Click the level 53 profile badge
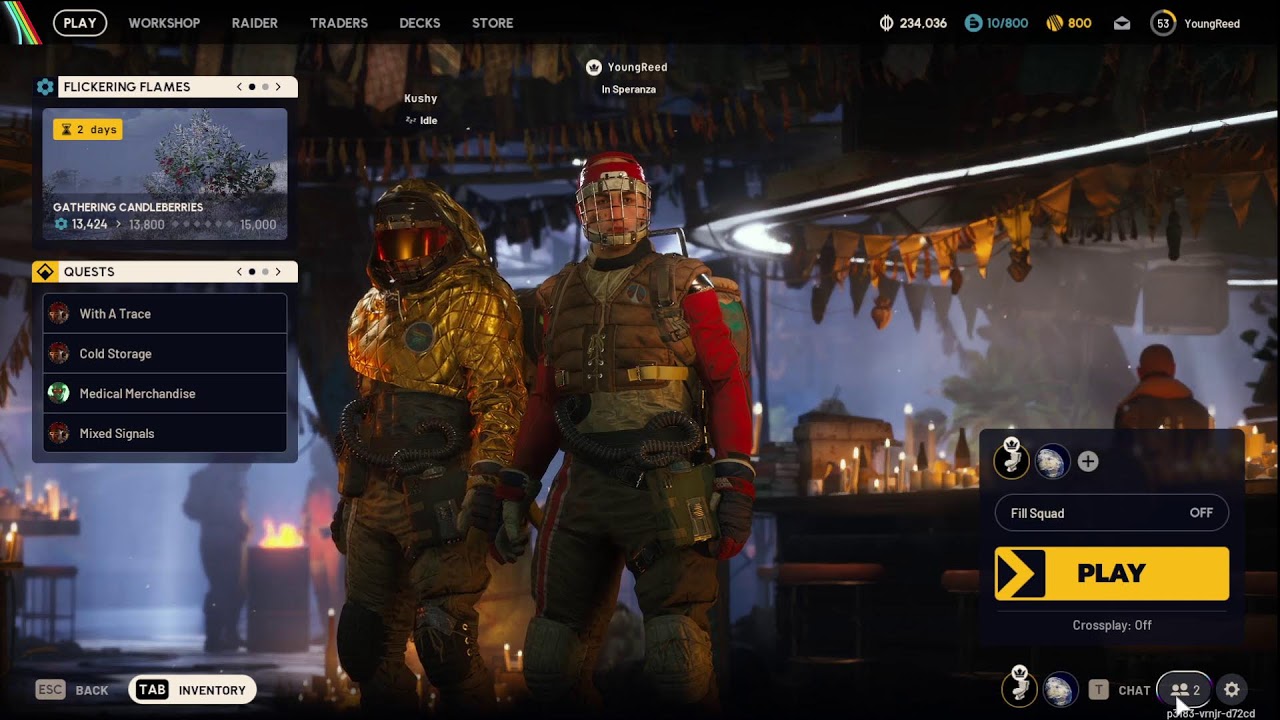Screen dimensions: 1280x720 tap(1163, 23)
